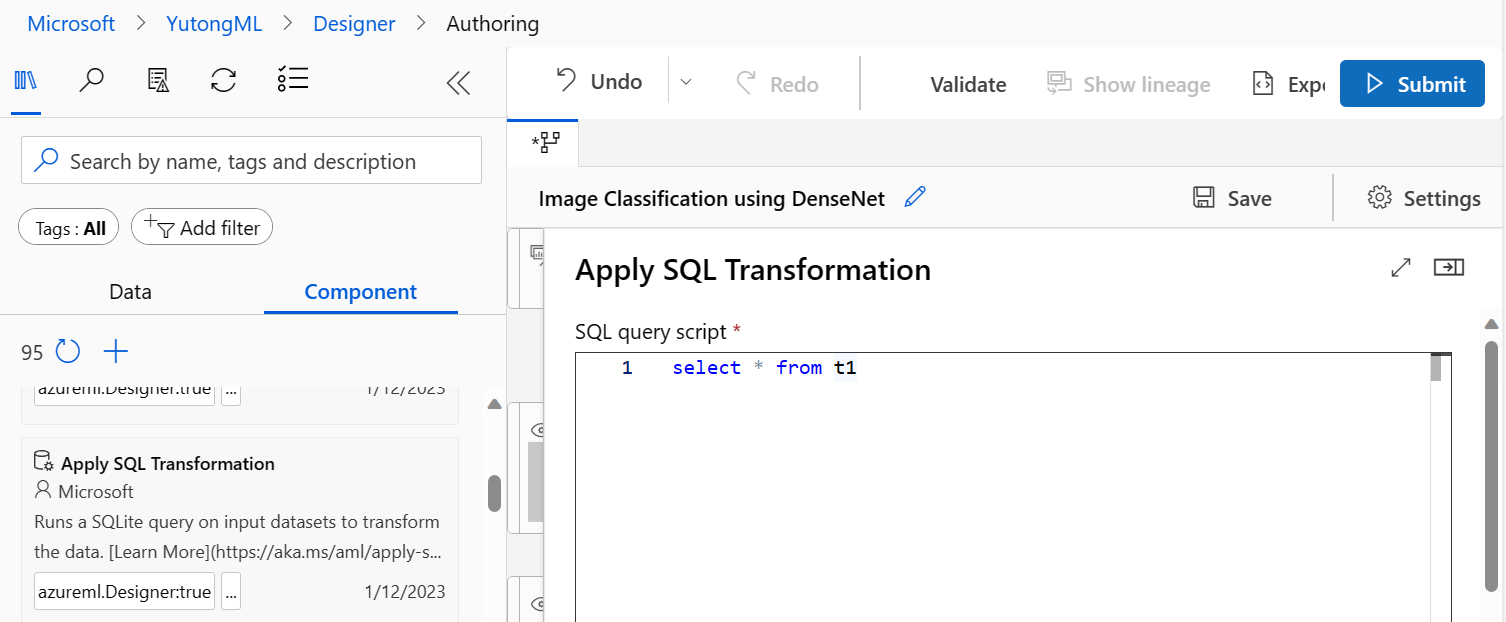This screenshot has width=1506, height=622.
Task: Open the data validation report icon
Action: pos(157,80)
